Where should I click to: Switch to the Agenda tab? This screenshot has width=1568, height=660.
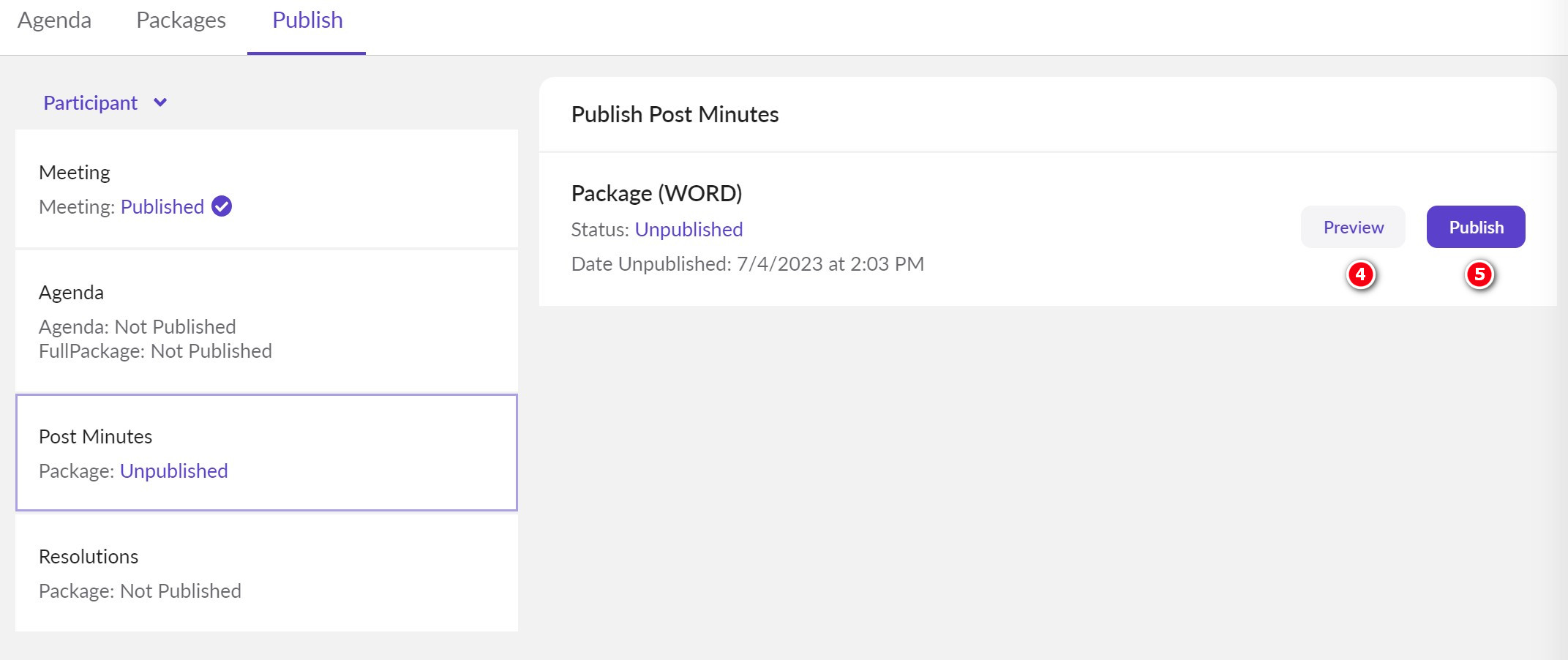[54, 20]
